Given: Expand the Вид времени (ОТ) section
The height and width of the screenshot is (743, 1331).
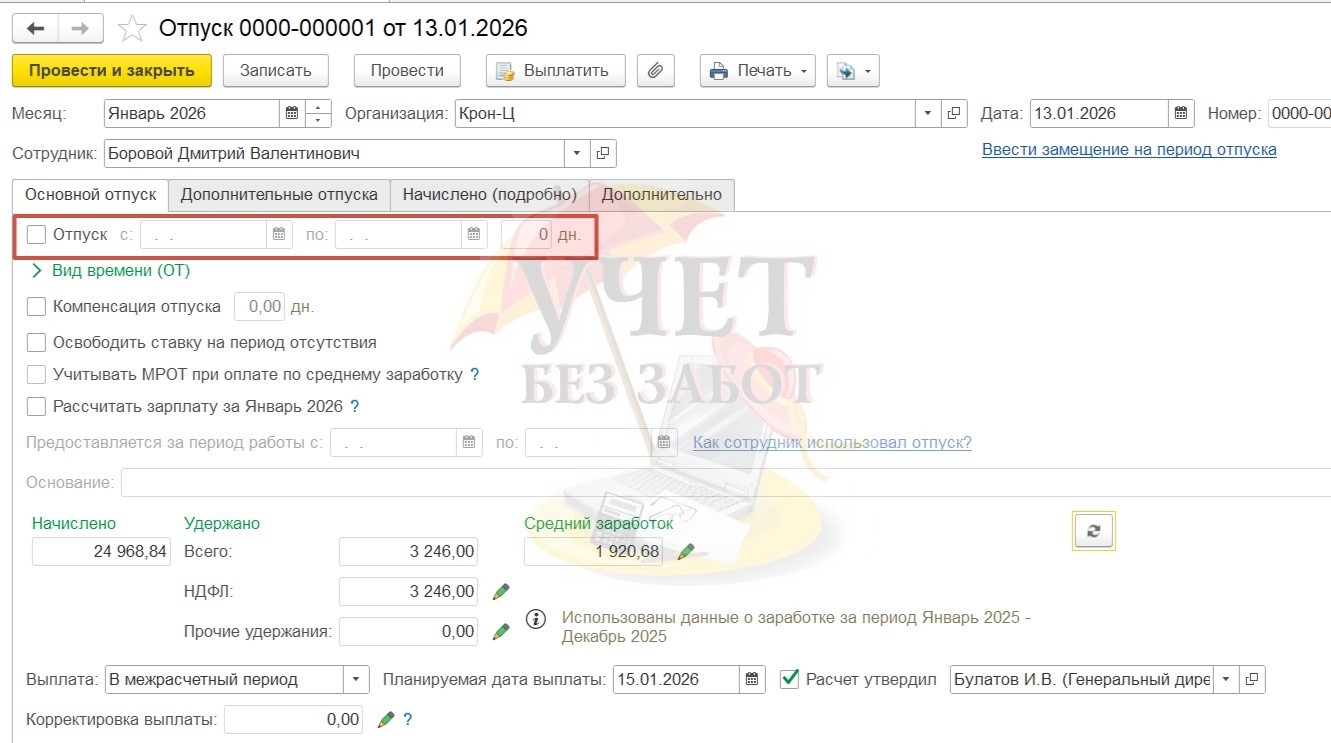Looking at the screenshot, I should tap(38, 270).
